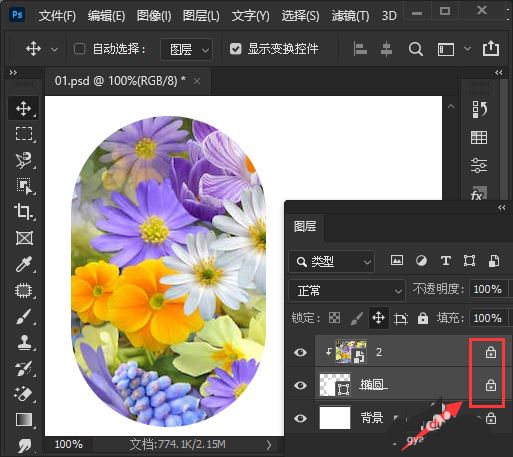Open the Type menu
This screenshot has width=513, height=457.
pos(250,16)
